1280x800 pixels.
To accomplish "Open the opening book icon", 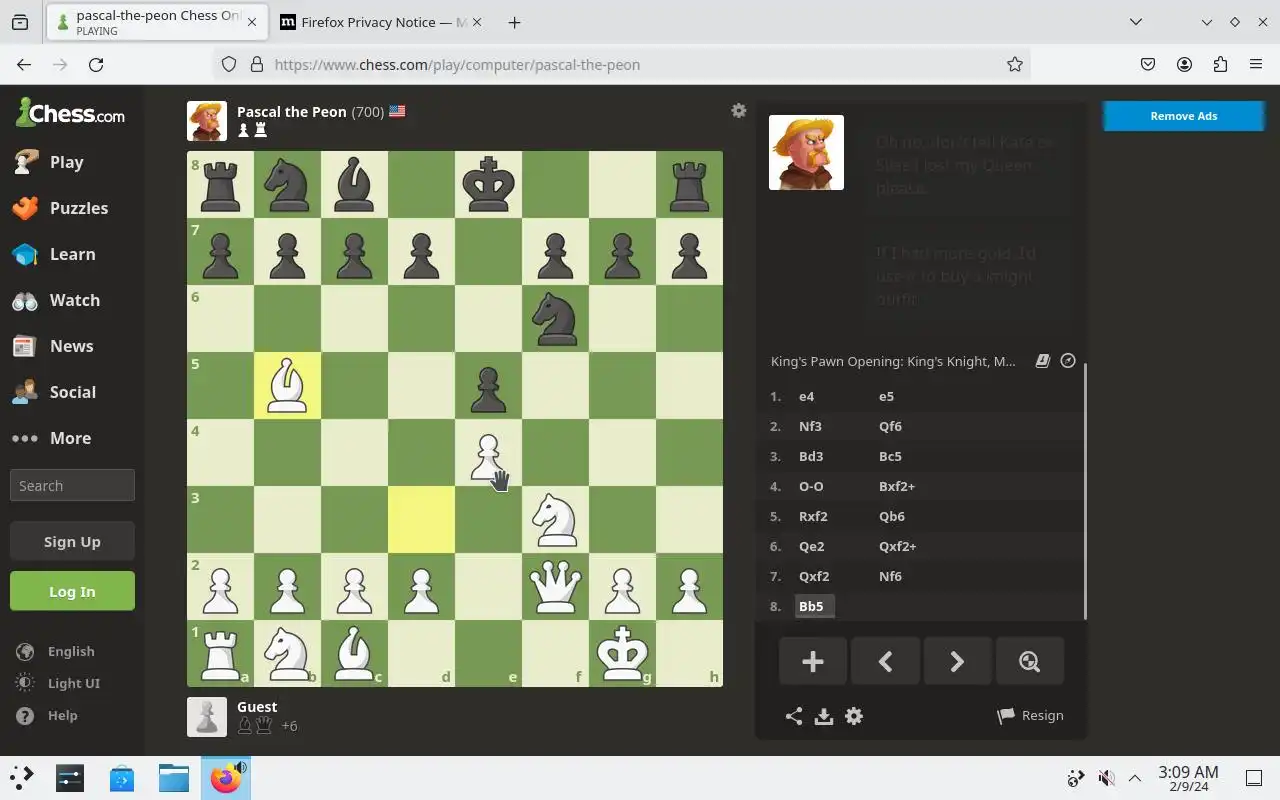I will 1042,361.
